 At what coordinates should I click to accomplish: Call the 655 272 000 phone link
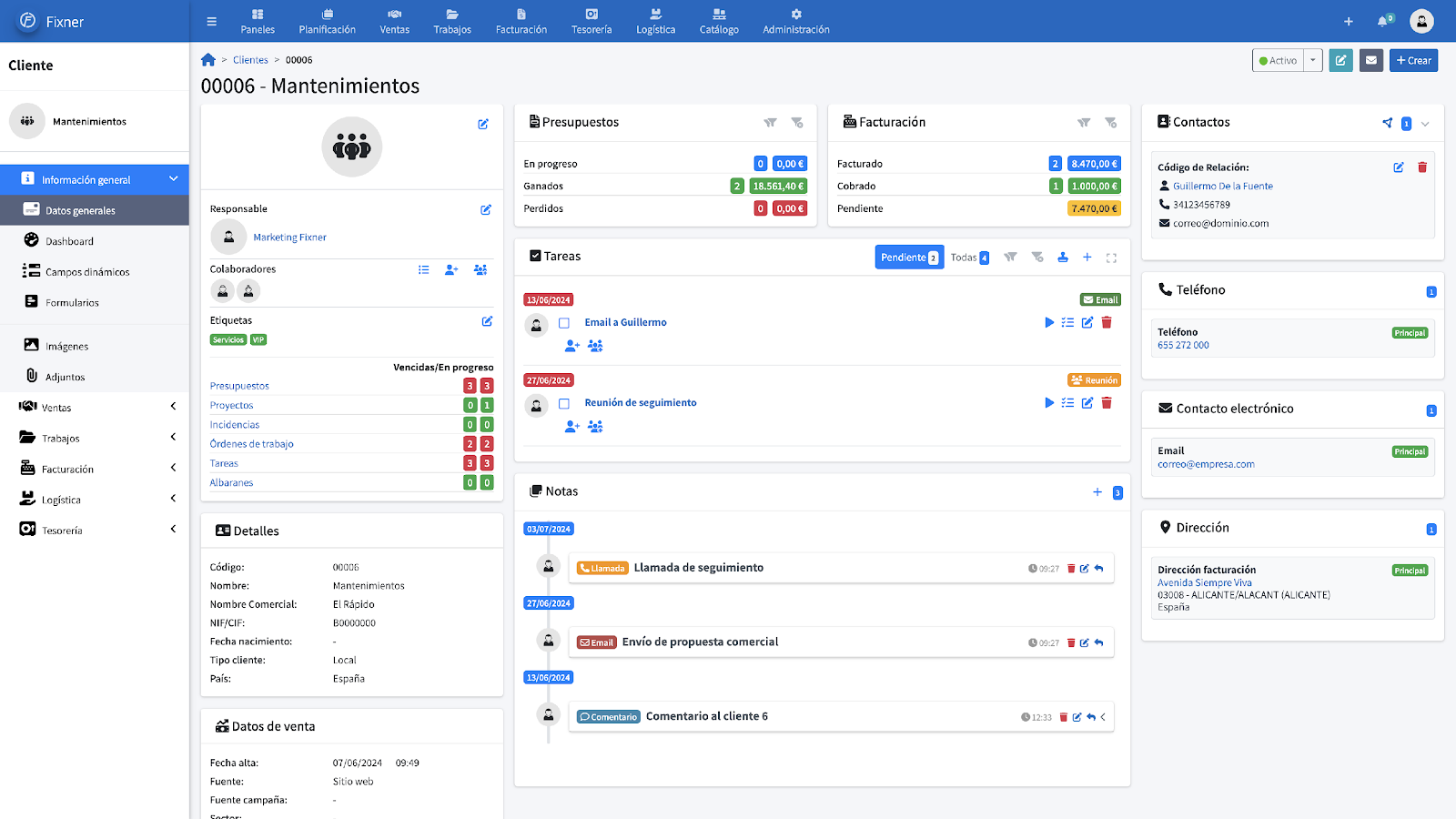[1183, 346]
